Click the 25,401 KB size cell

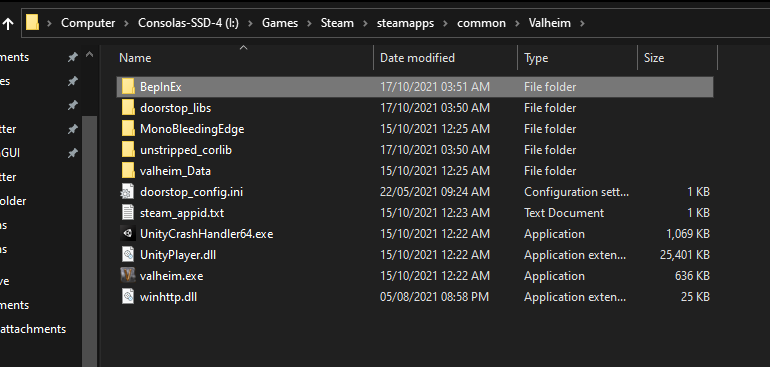[685, 255]
